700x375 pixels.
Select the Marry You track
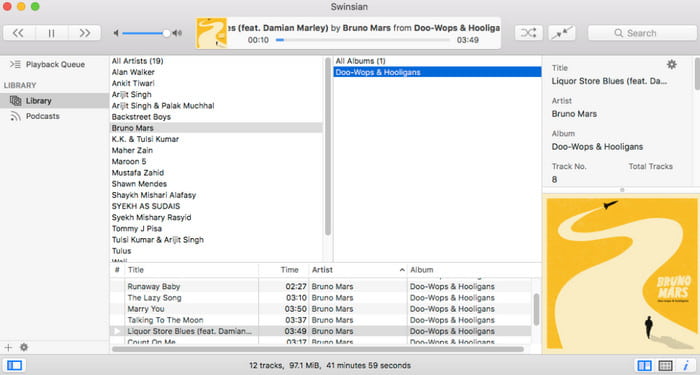(321, 309)
